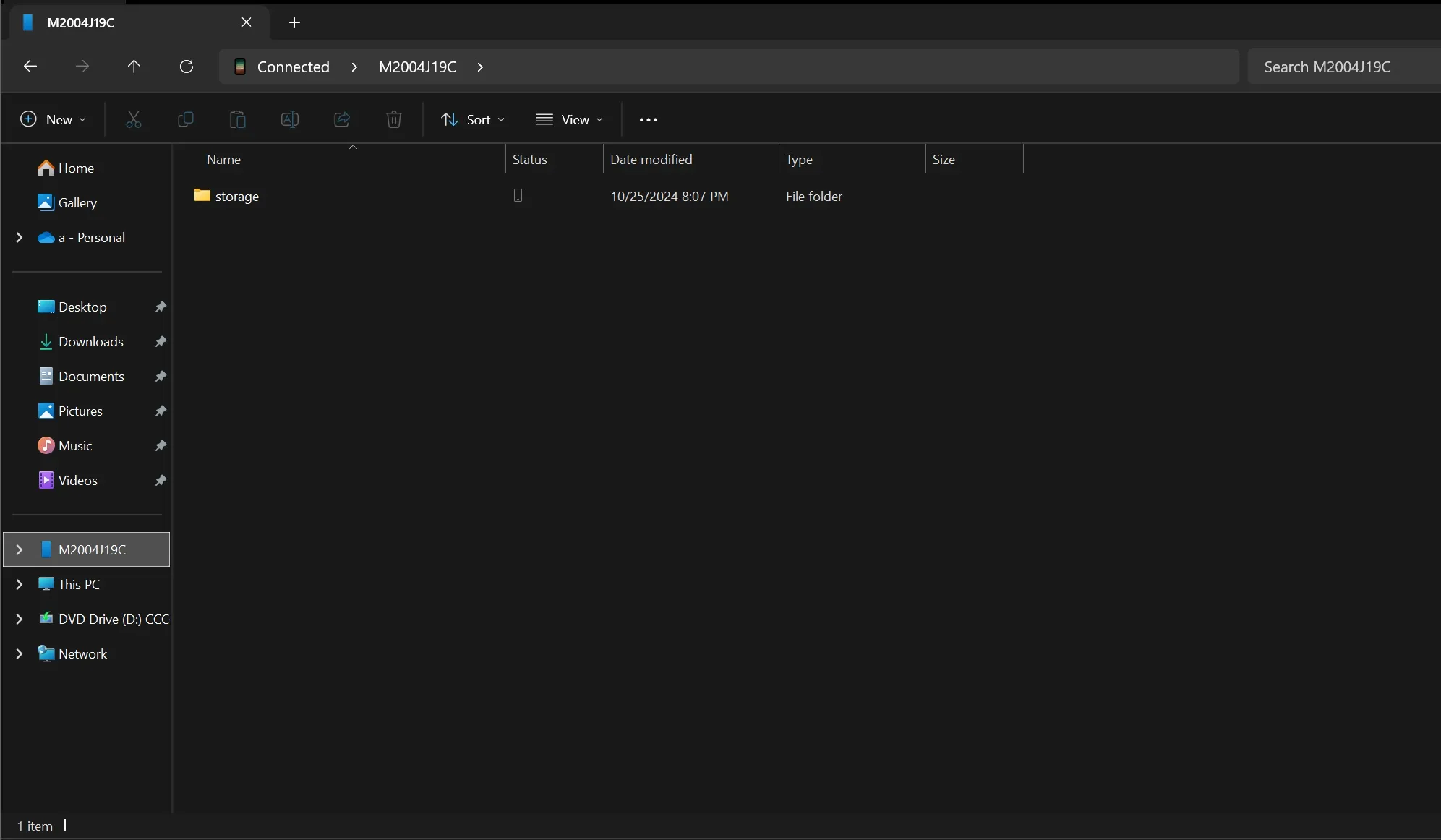The height and width of the screenshot is (840, 1441).
Task: Click the a - Personal OneDrive item
Action: click(x=91, y=238)
